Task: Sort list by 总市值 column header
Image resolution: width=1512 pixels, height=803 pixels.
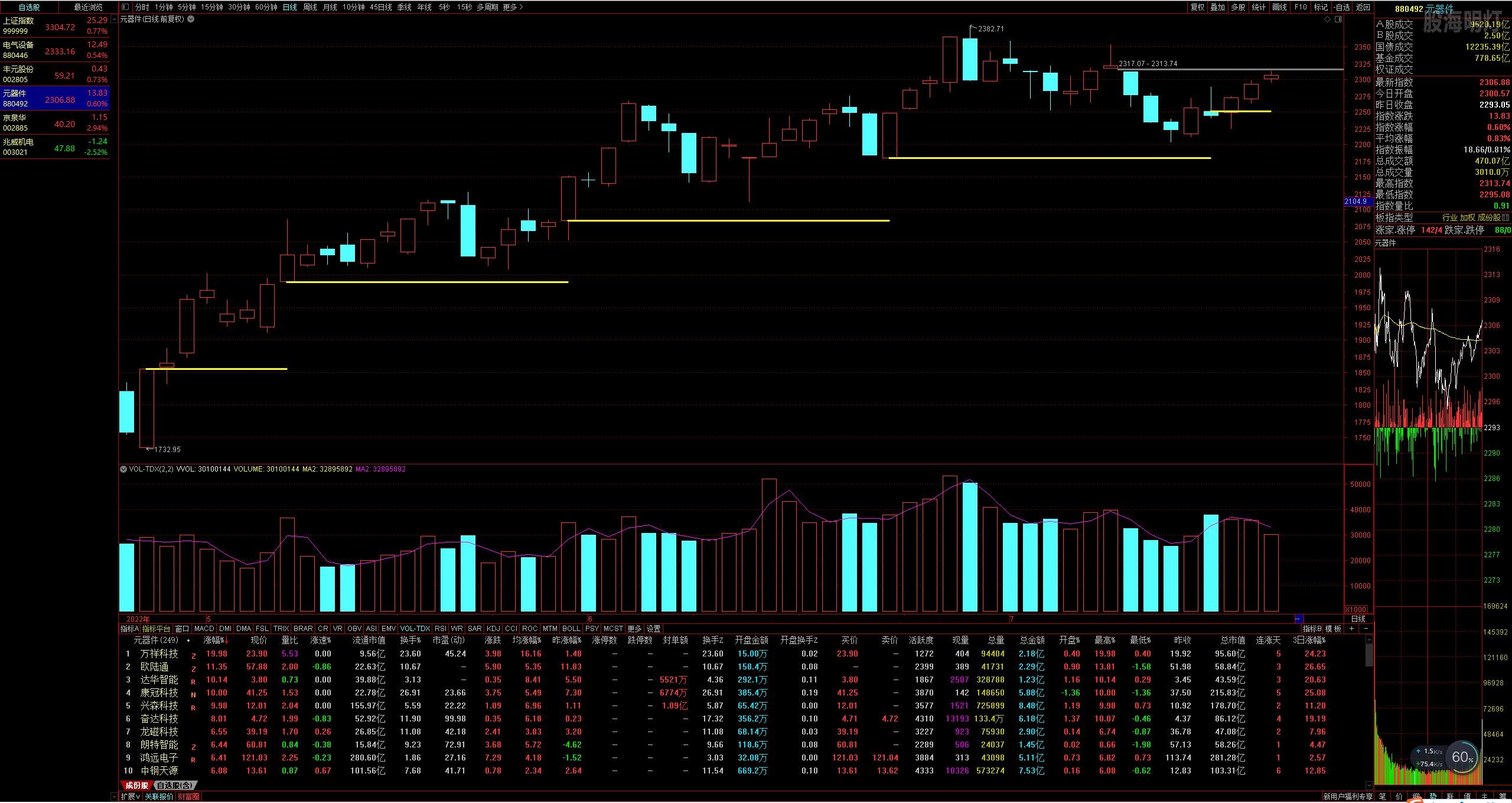Action: (1233, 641)
